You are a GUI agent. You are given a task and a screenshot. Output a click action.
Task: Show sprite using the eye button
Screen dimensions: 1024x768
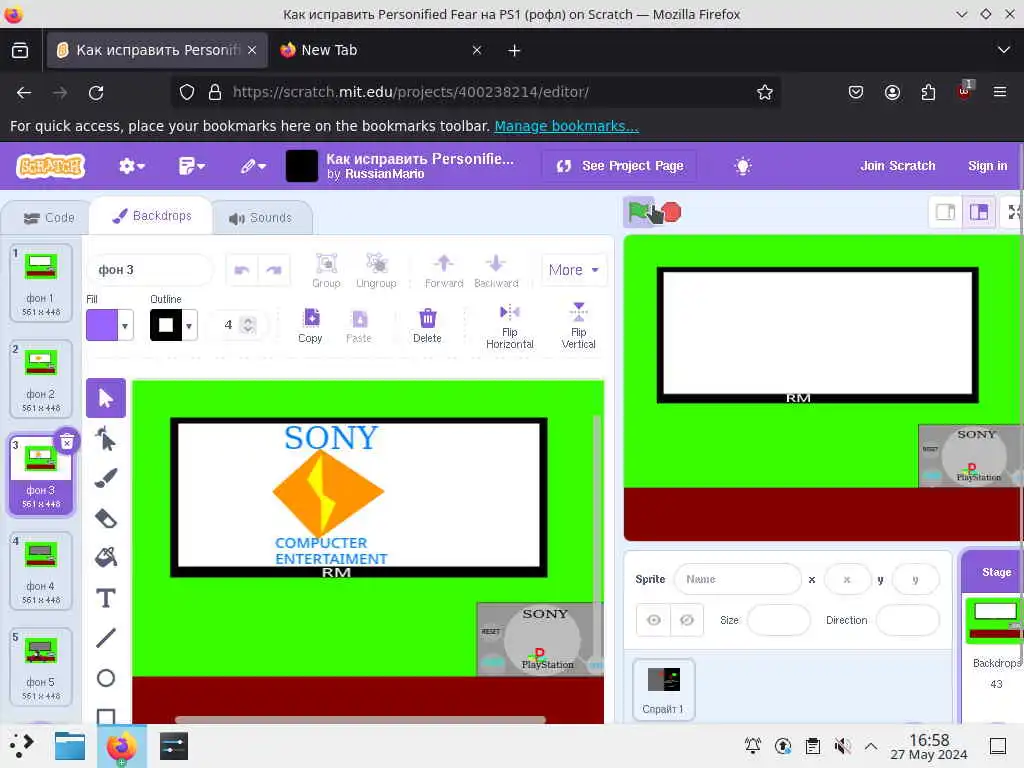pyautogui.click(x=654, y=620)
